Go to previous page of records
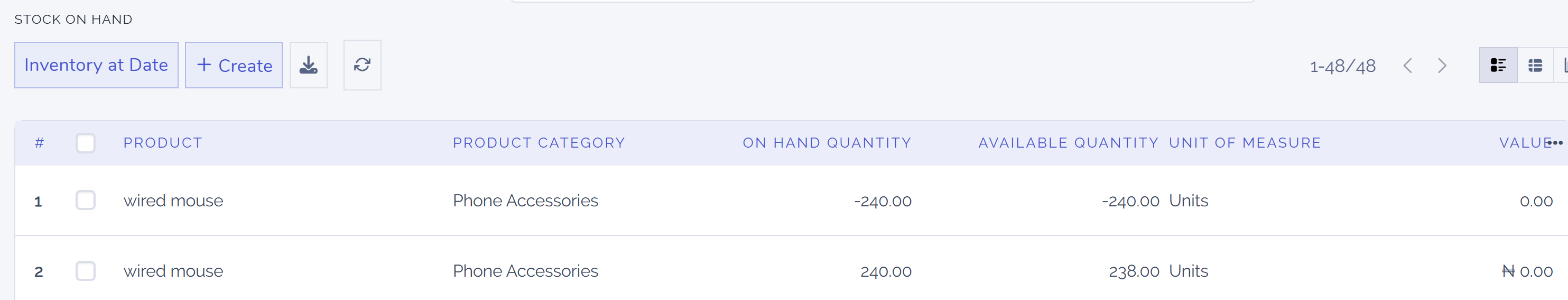 (1407, 66)
